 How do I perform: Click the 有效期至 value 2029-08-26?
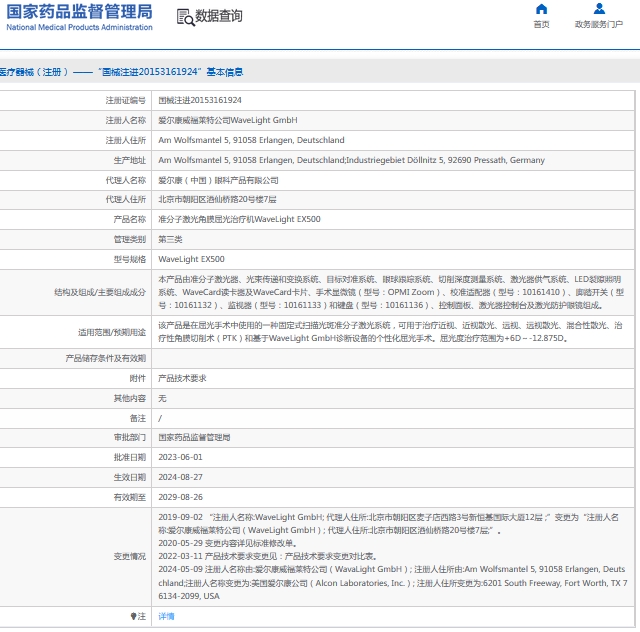point(180,497)
